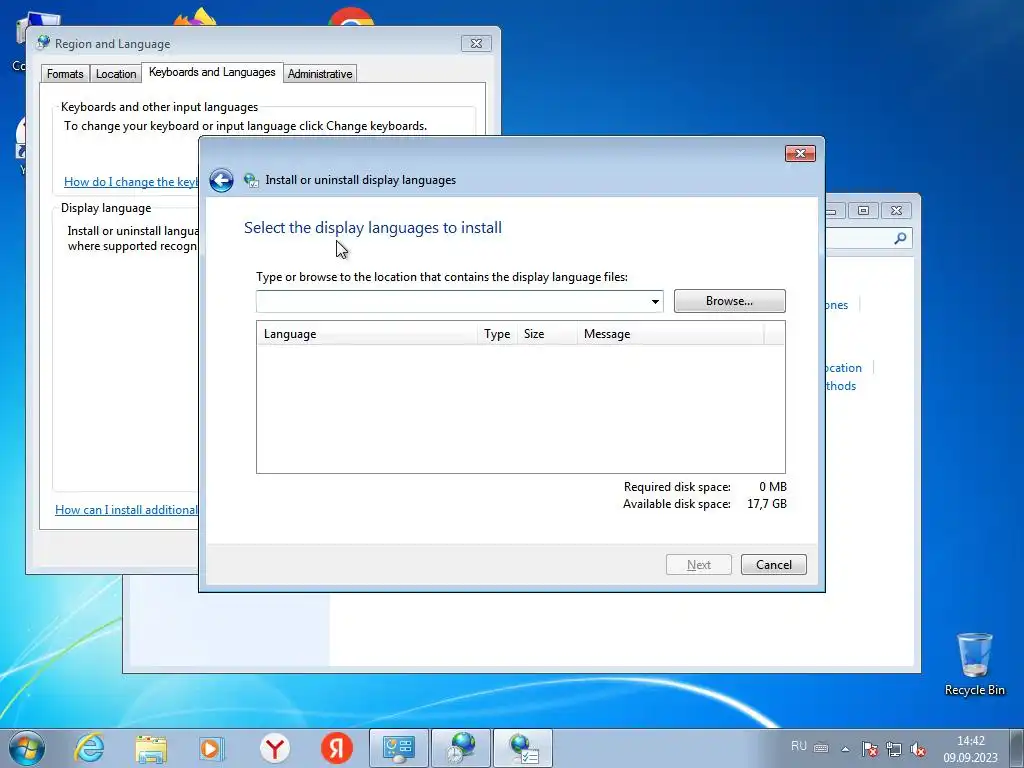1024x768 pixels.
Task: Go back with the blue arrow button
Action: 221,180
